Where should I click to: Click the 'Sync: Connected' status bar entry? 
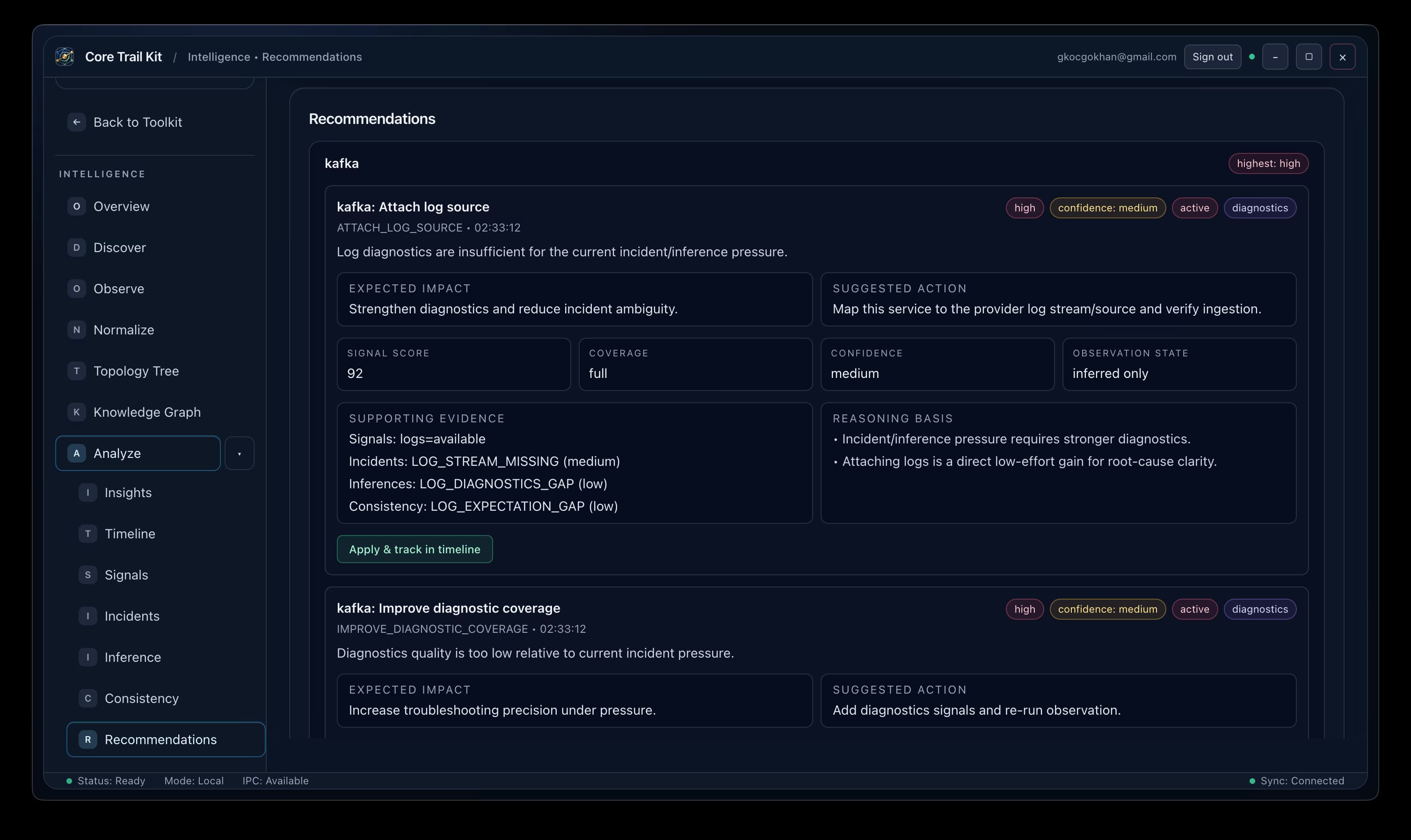tap(1297, 781)
